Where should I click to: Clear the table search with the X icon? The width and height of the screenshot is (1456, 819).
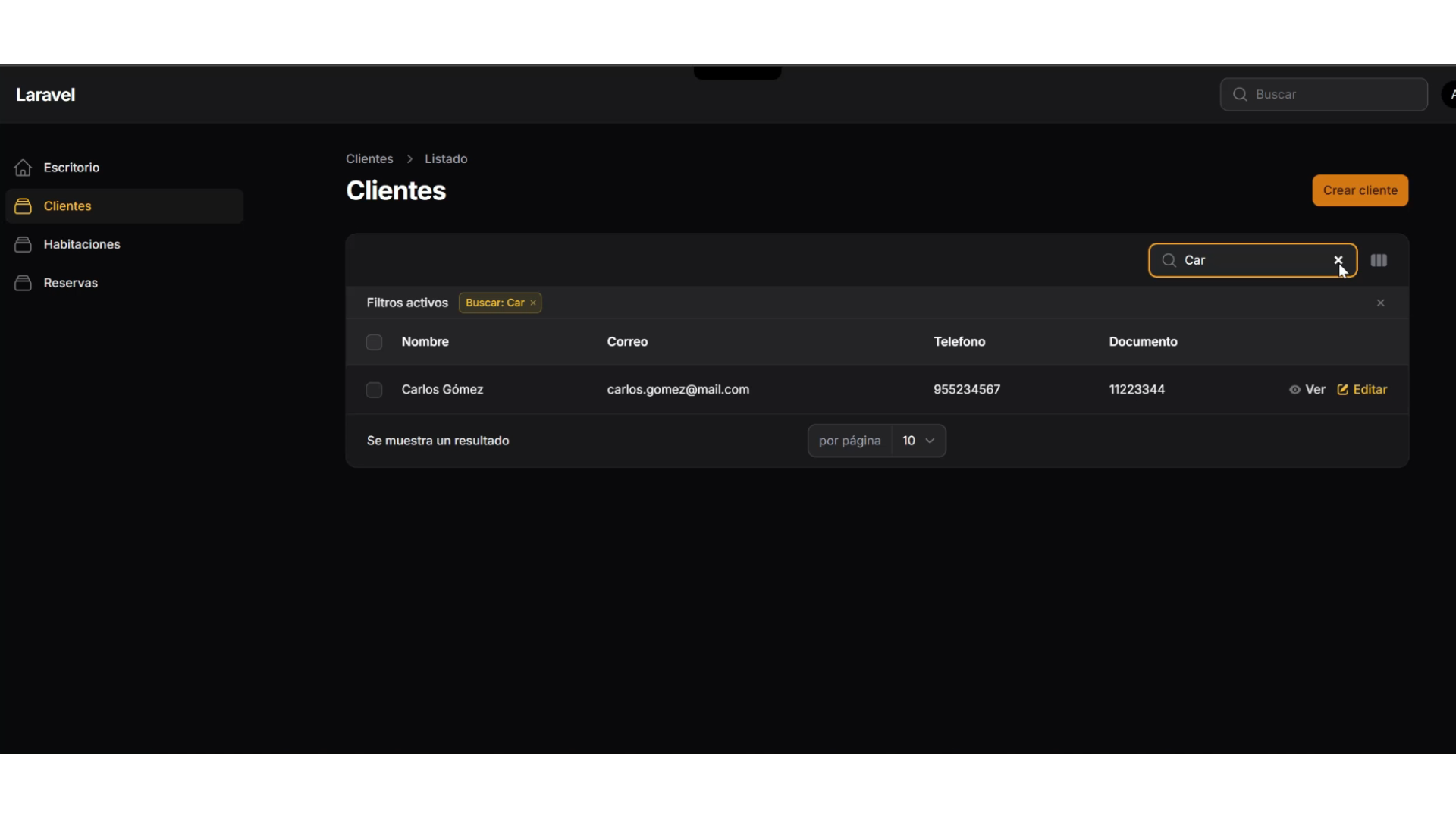1338,260
